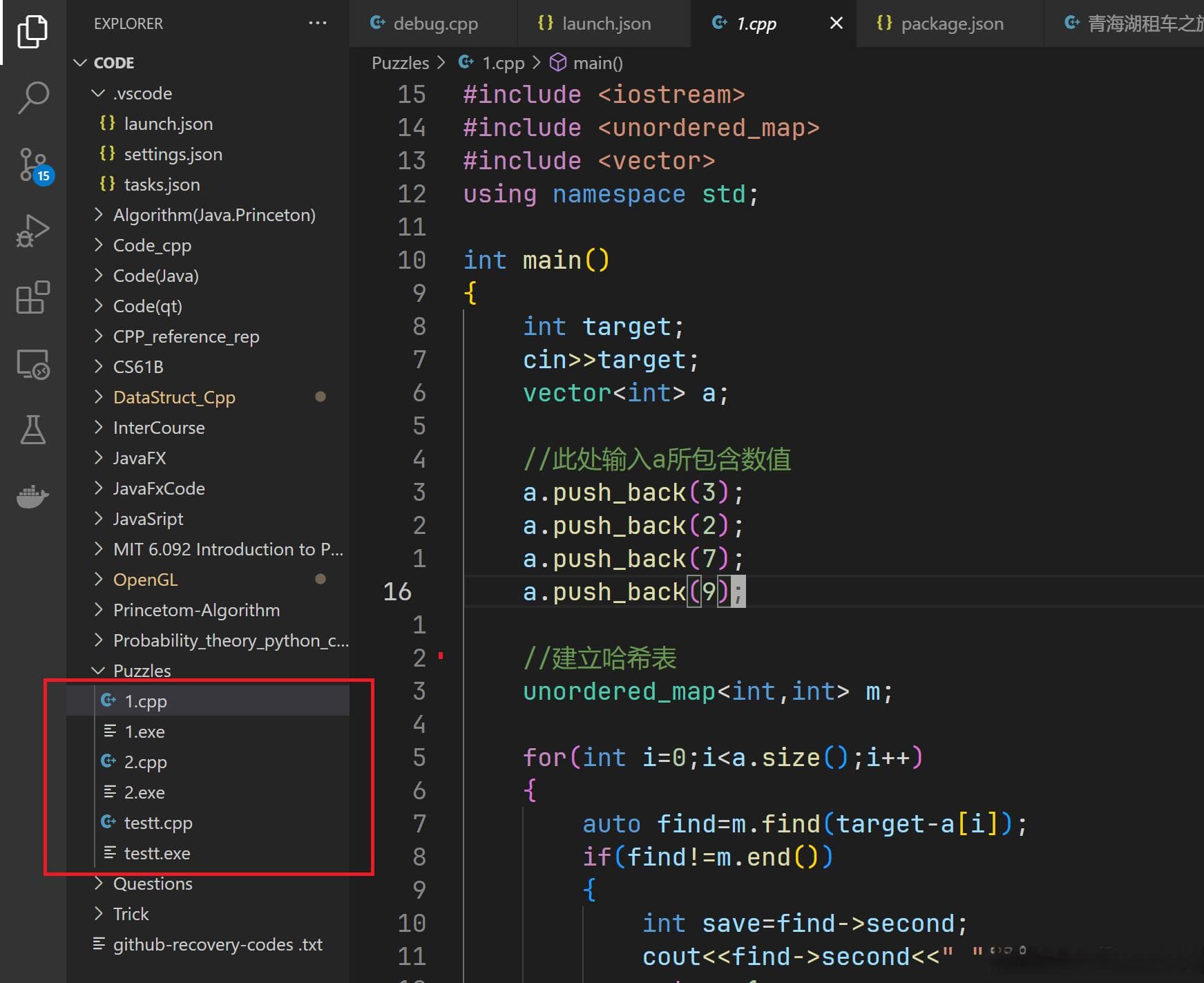Click the 'a.push_back(7);' code line

pos(633,559)
